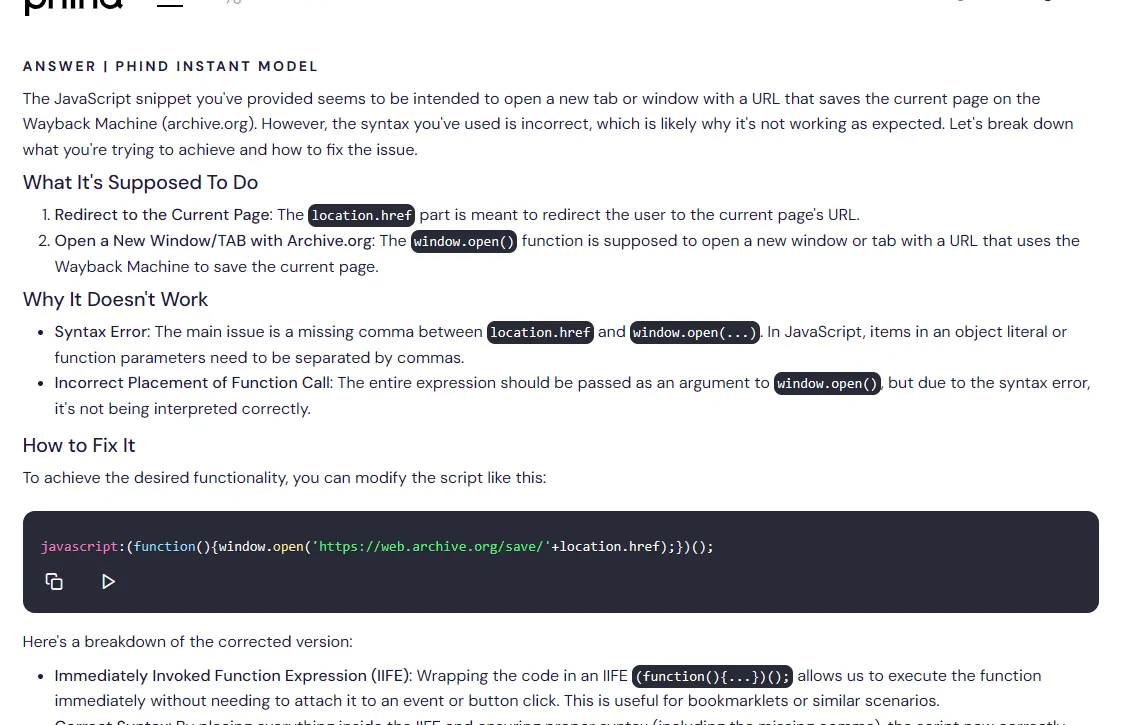Select the copy icon below the code block

(54, 581)
